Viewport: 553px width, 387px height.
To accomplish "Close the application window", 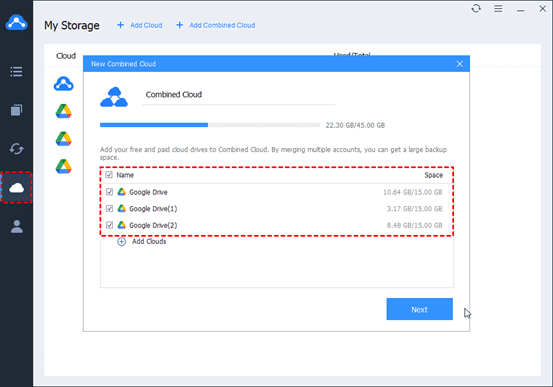I will pos(543,8).
